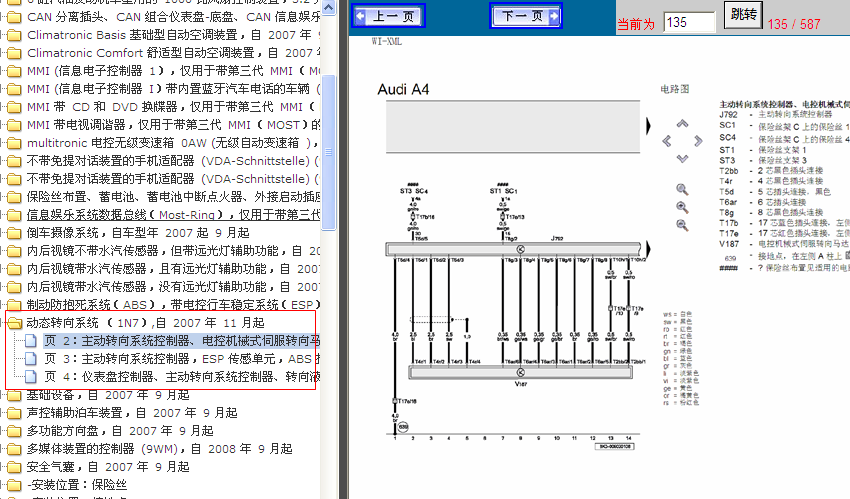Viewport: 850px width, 499px height.
Task: Click the SC1 legend entry
Action: 784,126
